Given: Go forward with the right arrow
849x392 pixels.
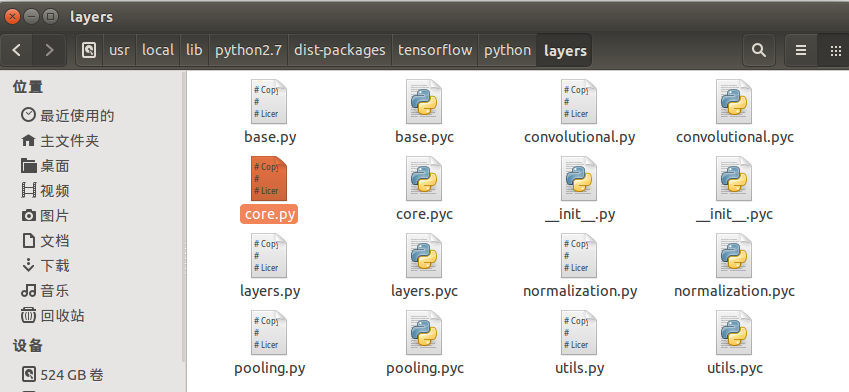Looking at the screenshot, I should (x=49, y=50).
